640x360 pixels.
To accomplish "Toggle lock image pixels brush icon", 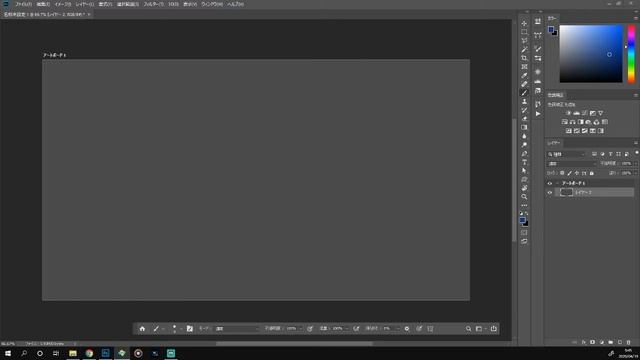I will pyautogui.click(x=570, y=173).
